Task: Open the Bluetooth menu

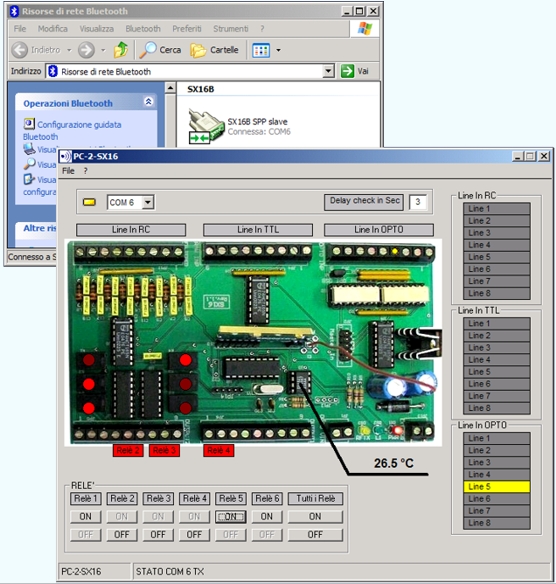Action: 143,29
